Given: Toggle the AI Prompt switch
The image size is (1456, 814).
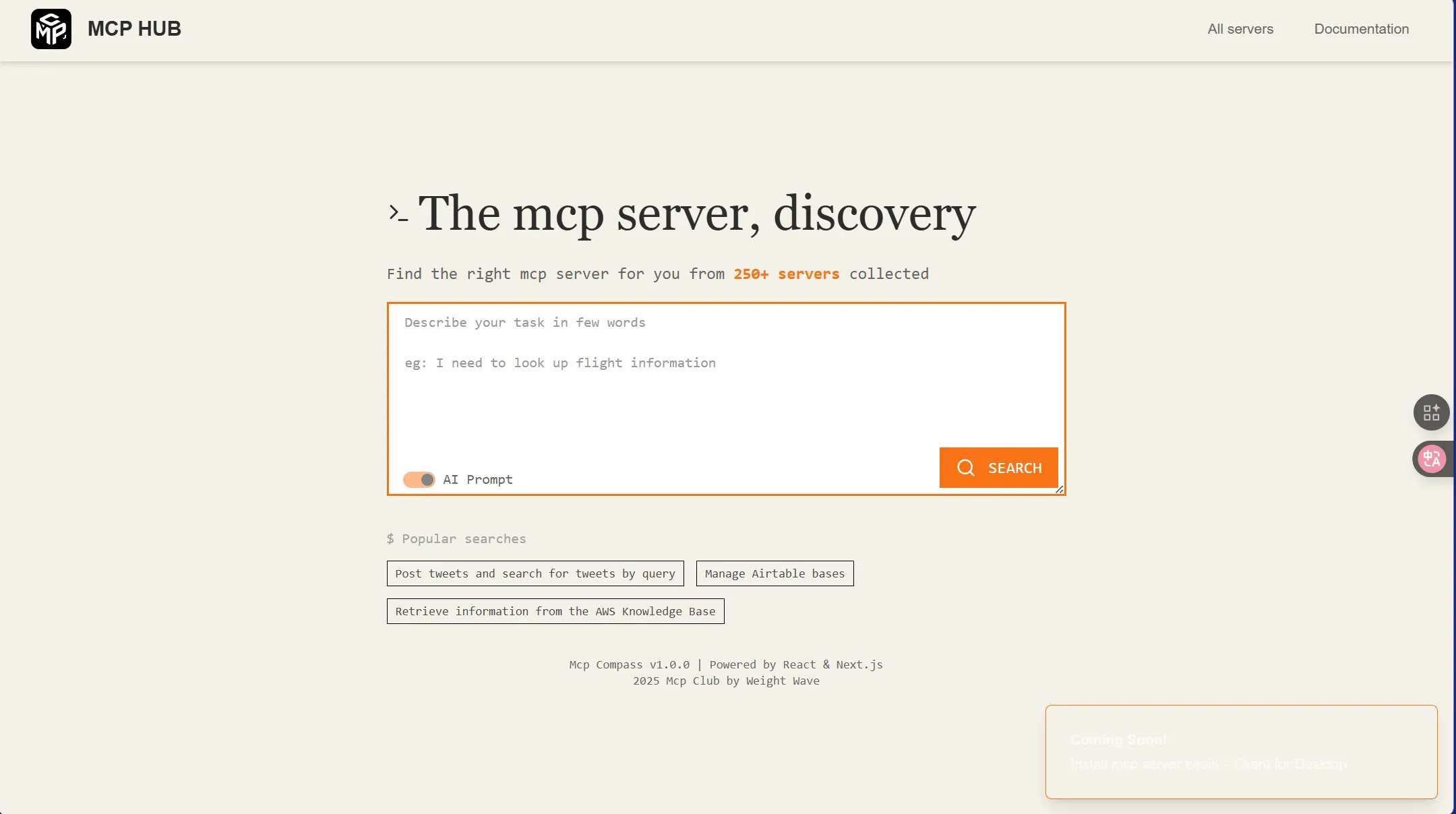Looking at the screenshot, I should [x=419, y=480].
